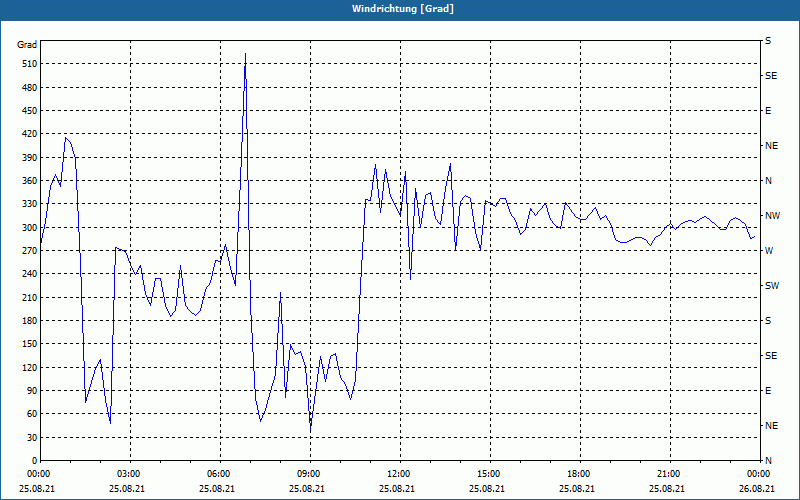800x500 pixels.
Task: Select the 25.08.21 date under 06:00
Action: tap(217, 489)
